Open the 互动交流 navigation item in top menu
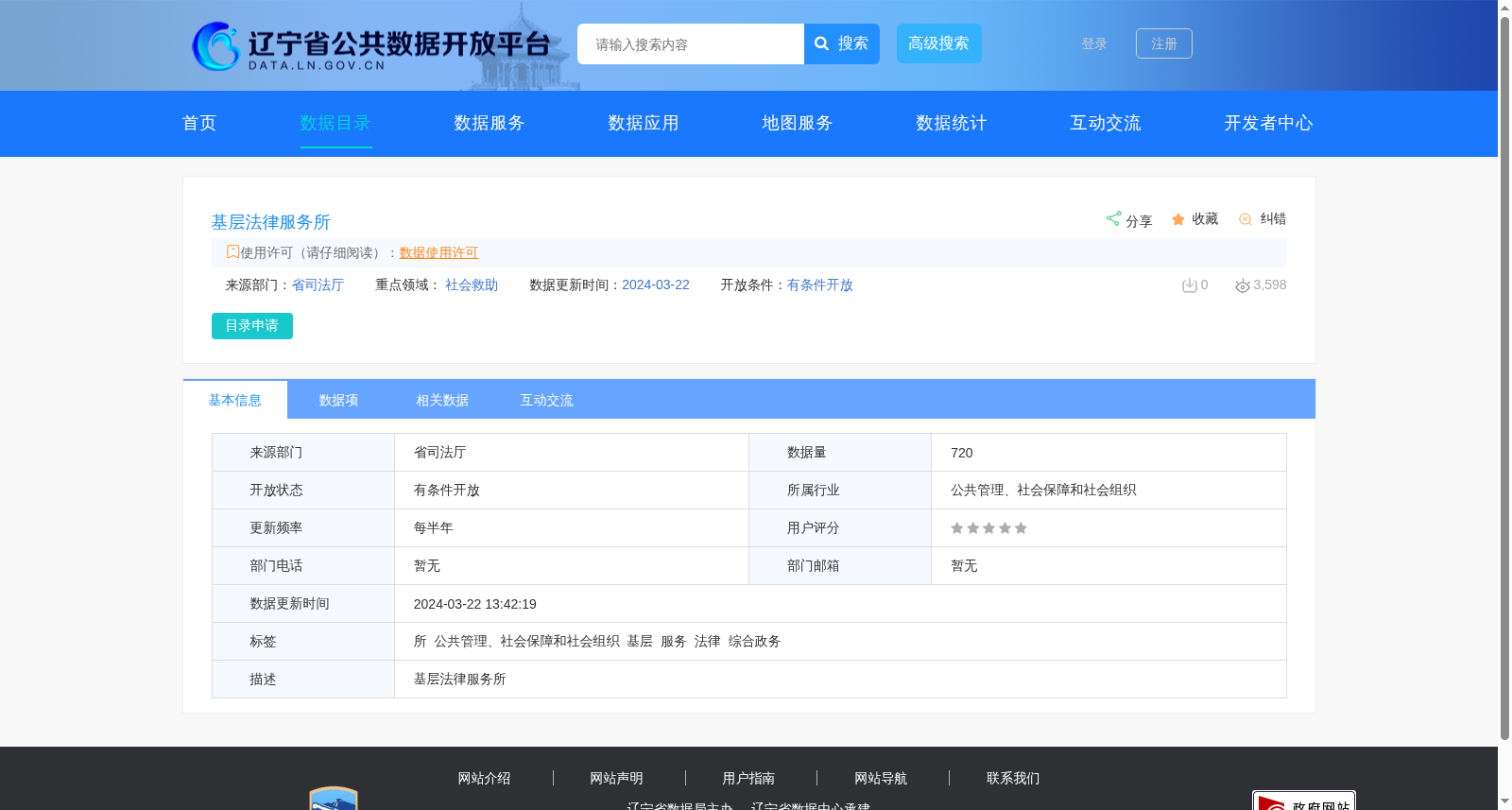The height and width of the screenshot is (810, 1512). 1106,123
